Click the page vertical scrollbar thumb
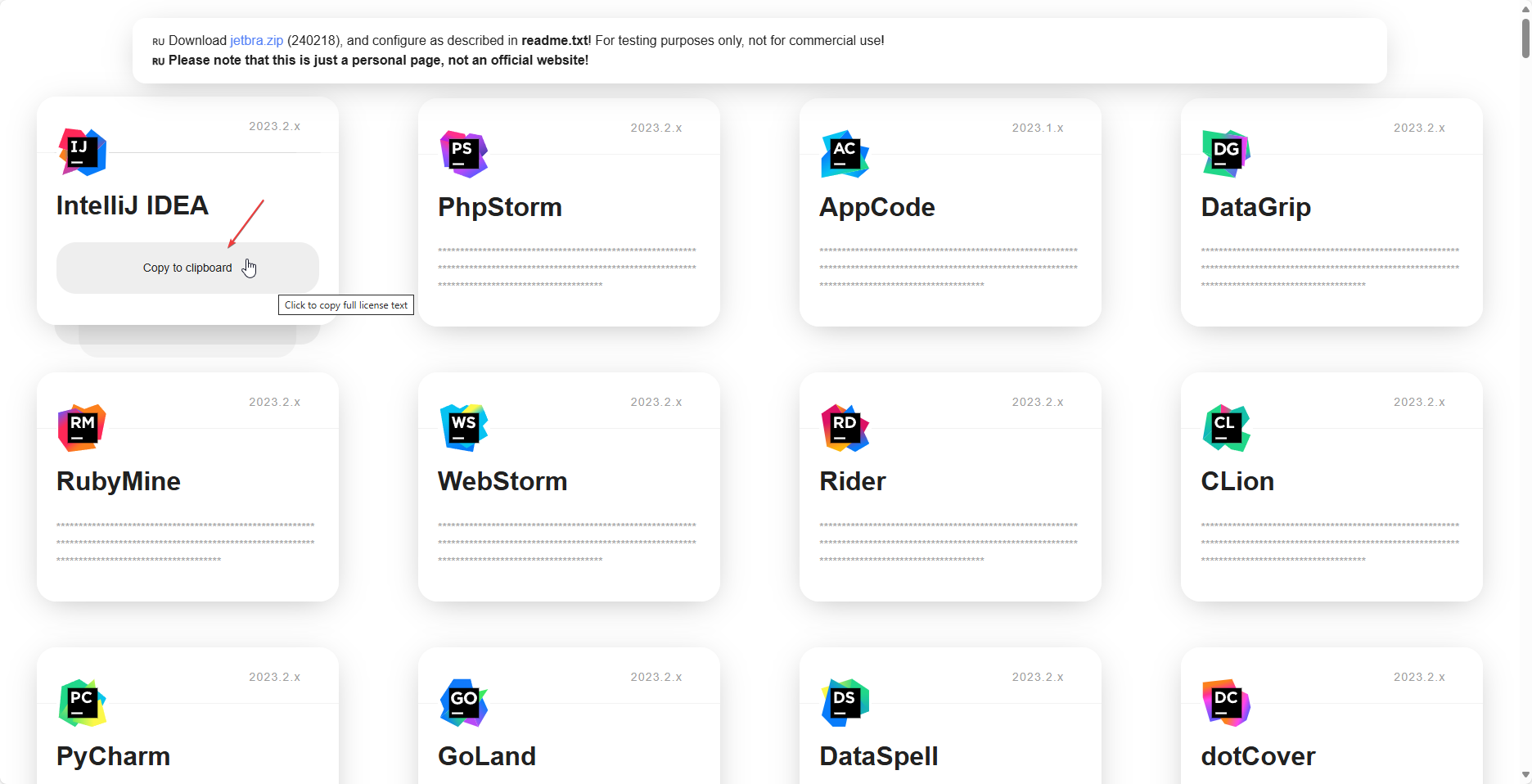 tap(1525, 38)
